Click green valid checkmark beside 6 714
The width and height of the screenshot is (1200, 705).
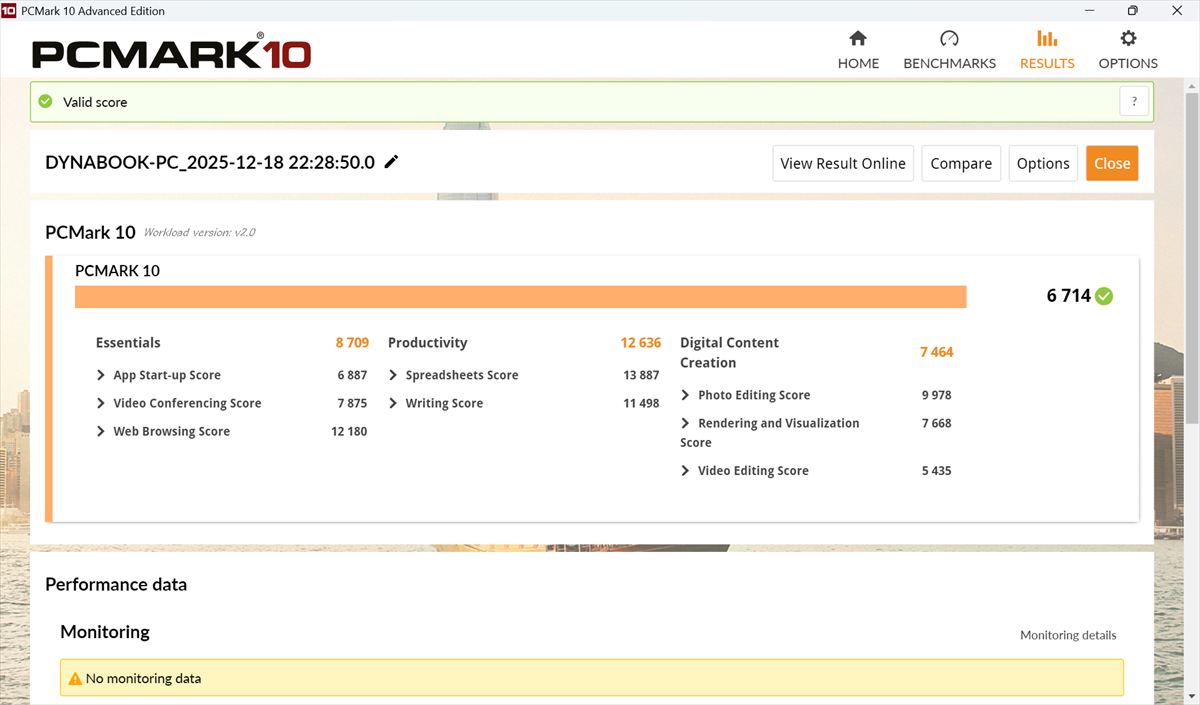click(1104, 296)
